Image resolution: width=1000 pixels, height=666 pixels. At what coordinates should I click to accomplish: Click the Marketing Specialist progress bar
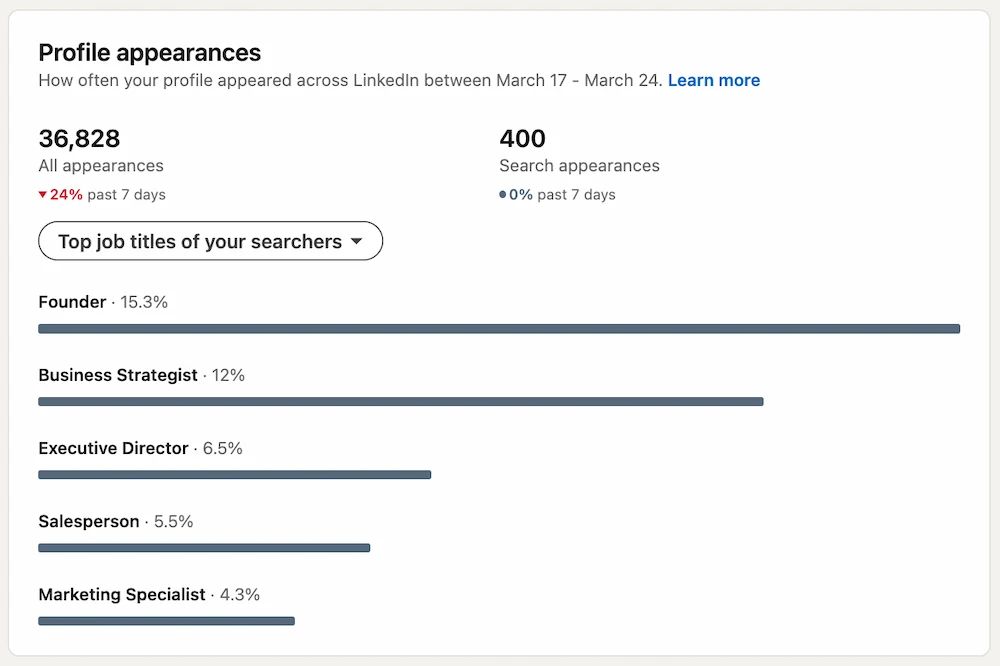click(166, 620)
